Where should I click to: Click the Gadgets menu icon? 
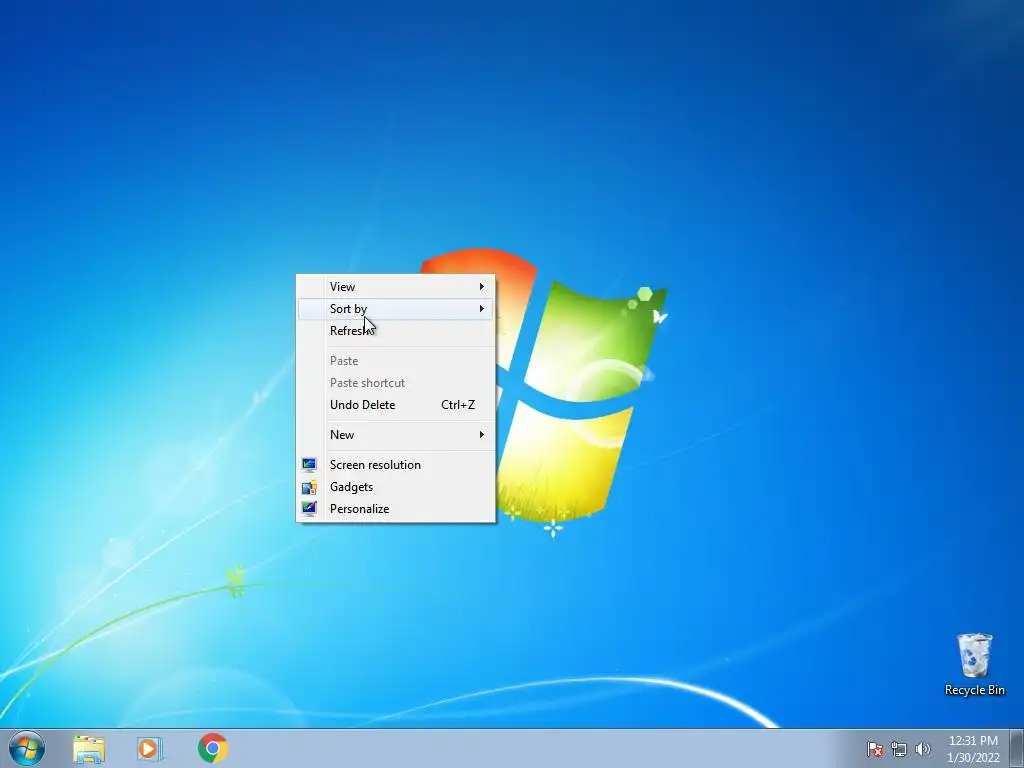[x=309, y=487]
